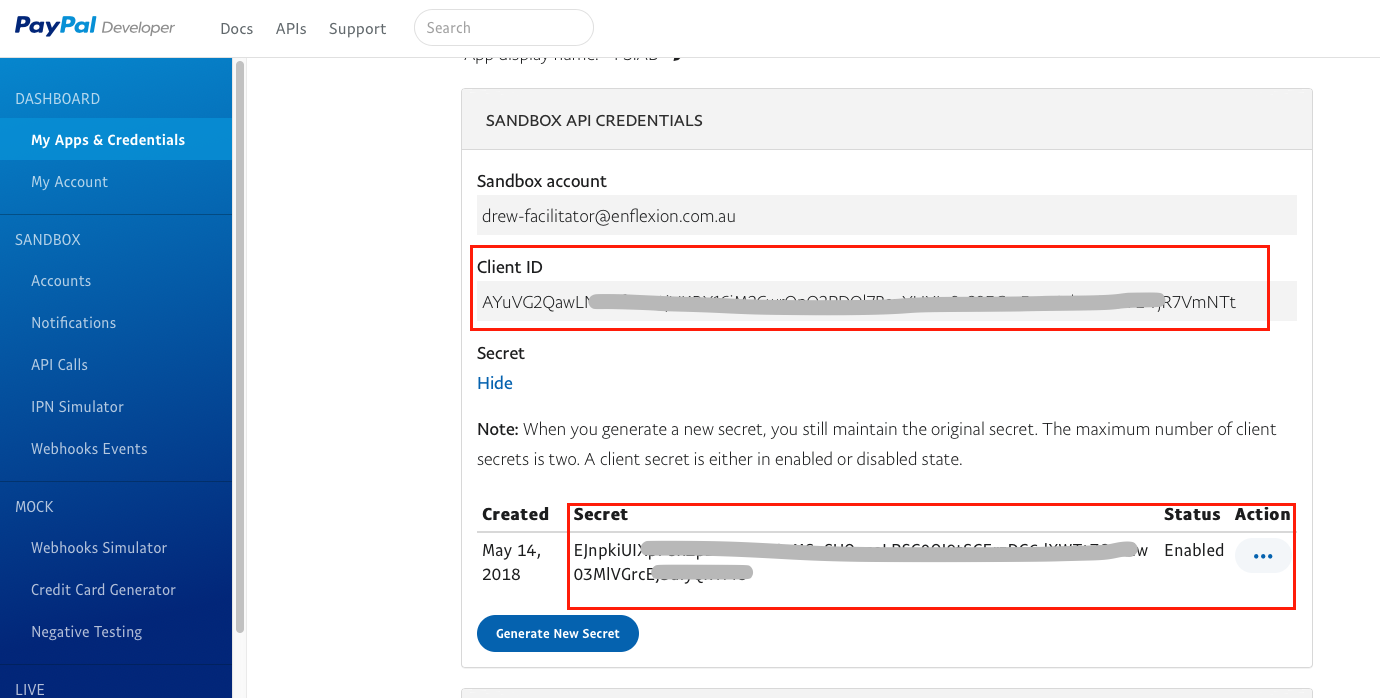Viewport: 1380px width, 698px height.
Task: Click the LIVE section heading
Action: tap(30, 689)
